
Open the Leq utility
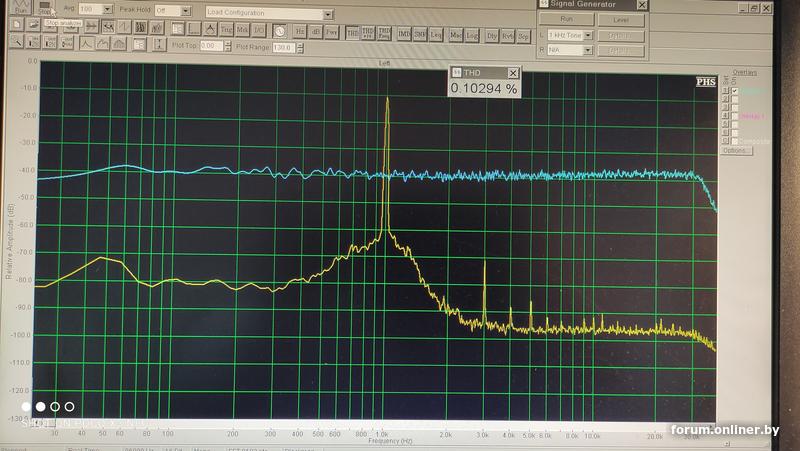pos(436,35)
